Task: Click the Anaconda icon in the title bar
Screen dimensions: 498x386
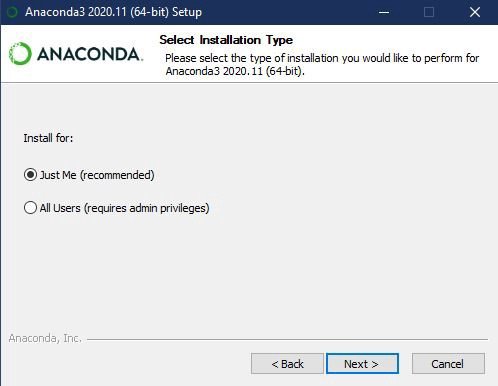Action: point(12,12)
